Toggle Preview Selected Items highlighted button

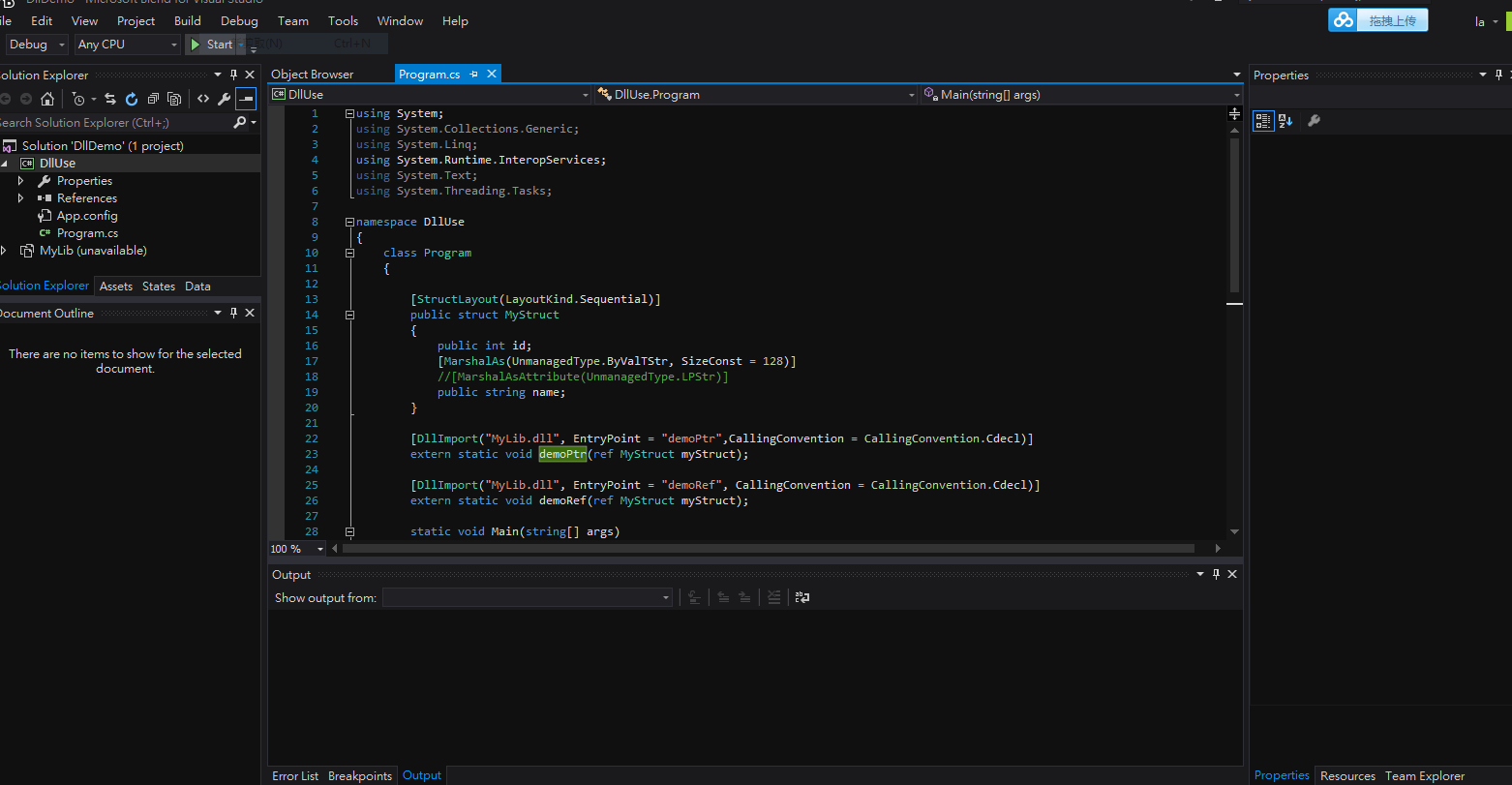click(246, 99)
